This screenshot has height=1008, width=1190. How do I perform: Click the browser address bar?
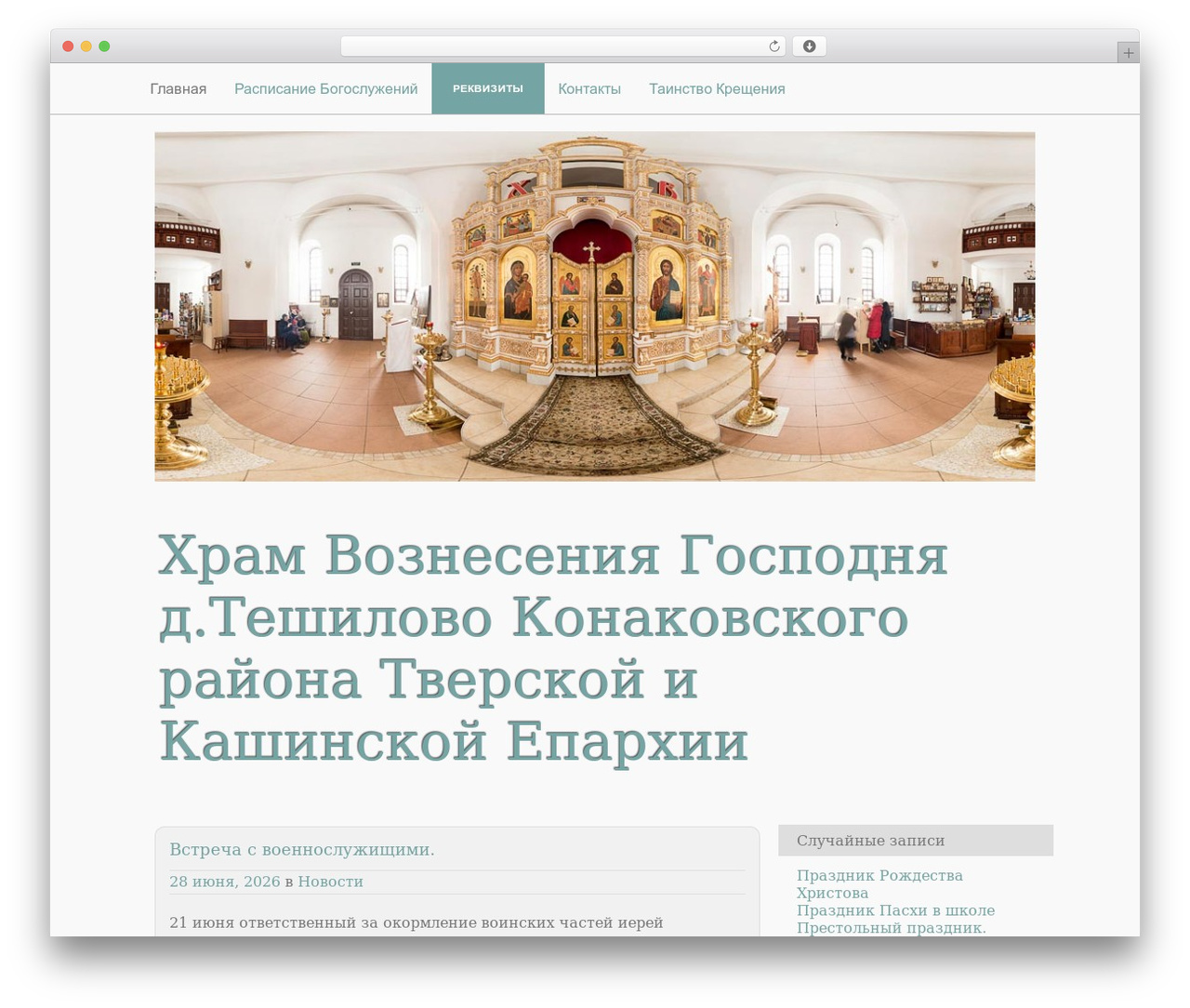tap(563, 46)
